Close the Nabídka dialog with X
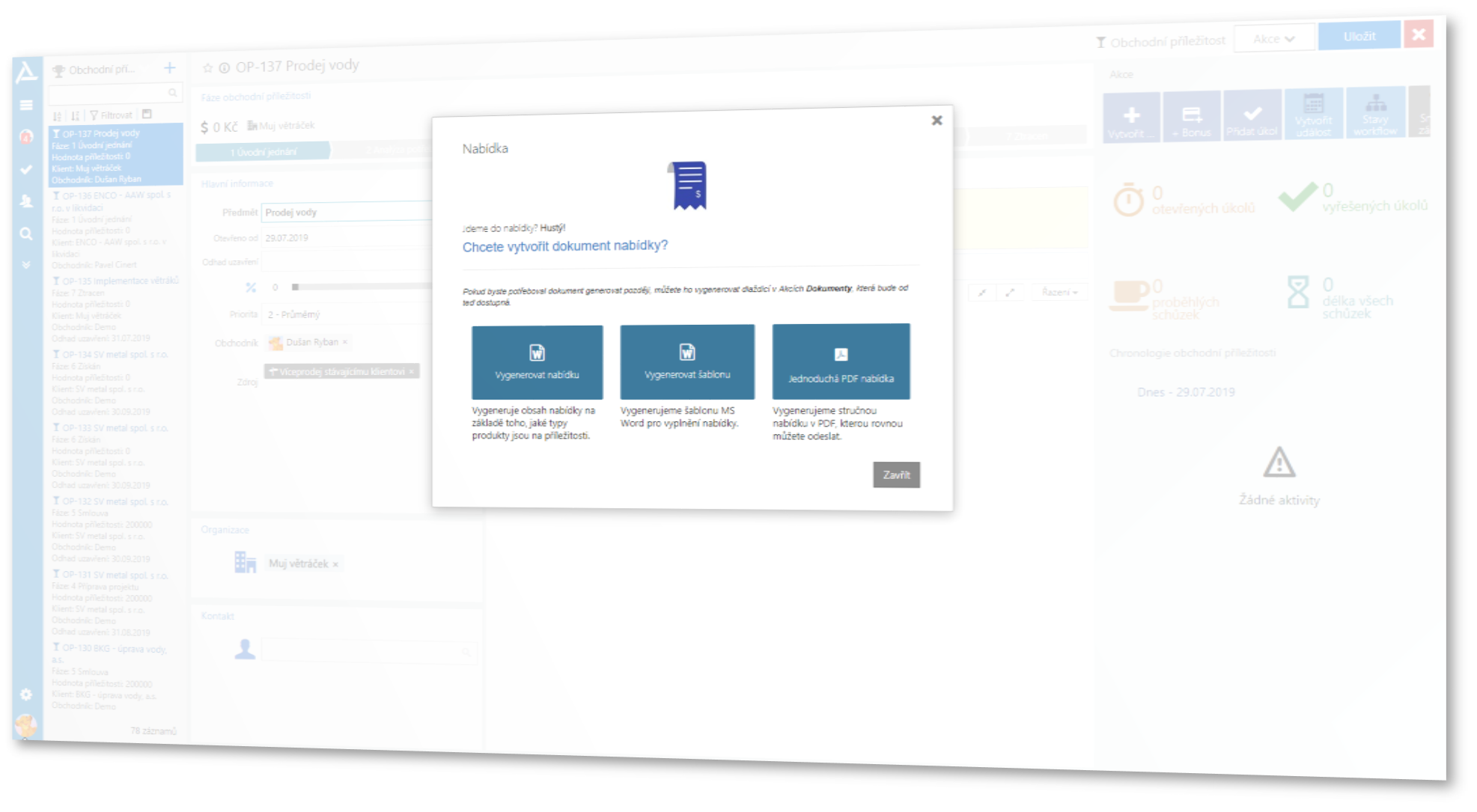 [937, 120]
